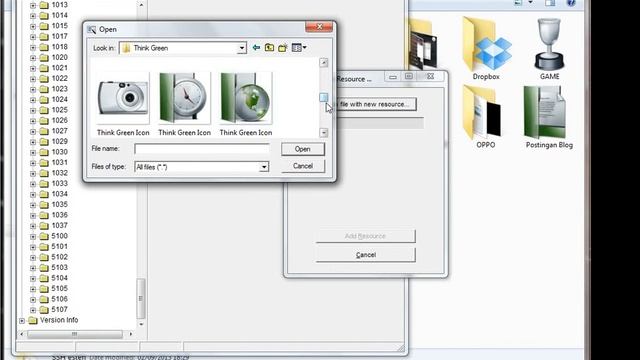Click the Add Resource button
The height and width of the screenshot is (360, 640).
pos(365,236)
